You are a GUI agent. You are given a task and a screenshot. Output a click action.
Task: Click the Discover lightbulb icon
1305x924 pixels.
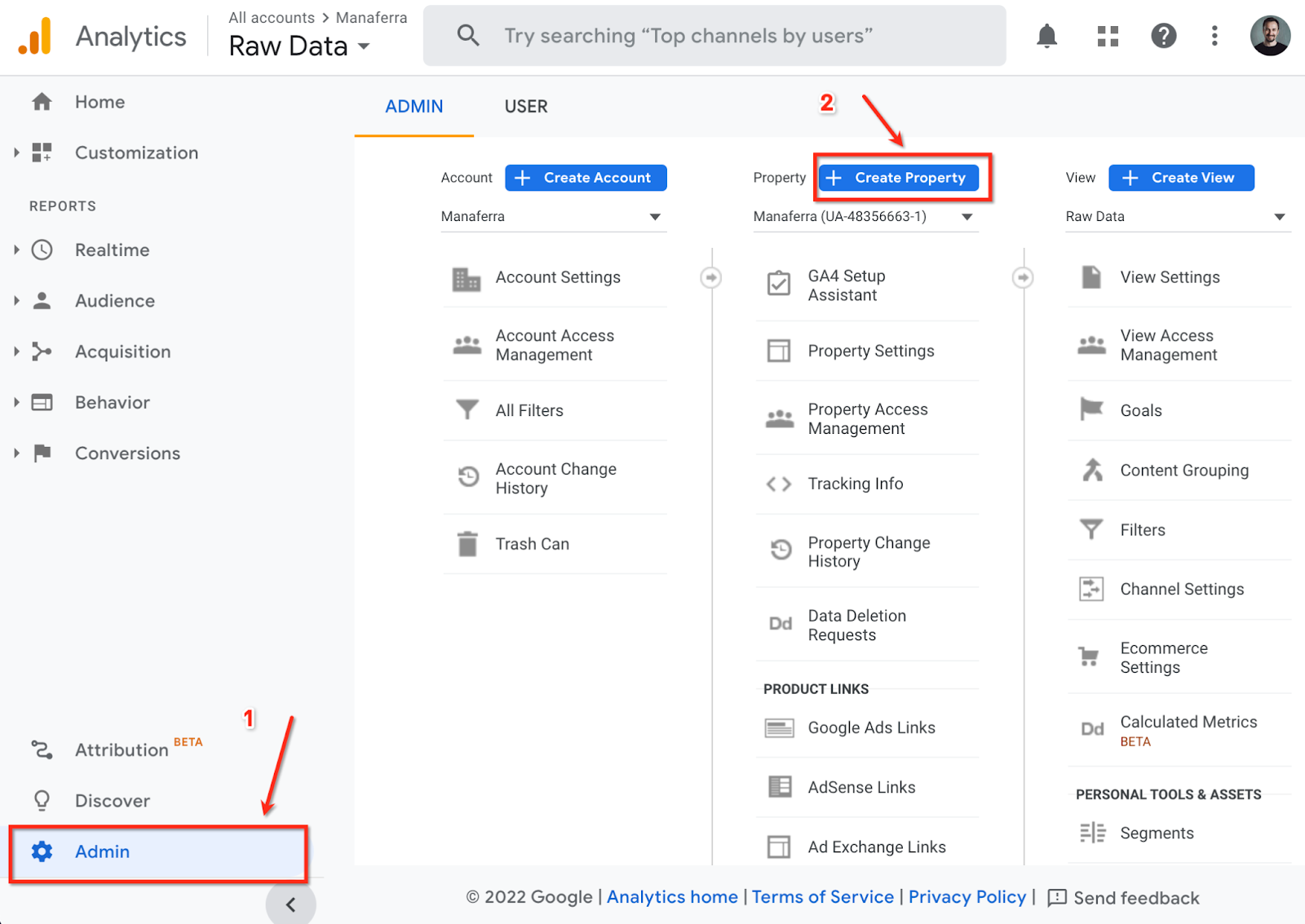(42, 801)
